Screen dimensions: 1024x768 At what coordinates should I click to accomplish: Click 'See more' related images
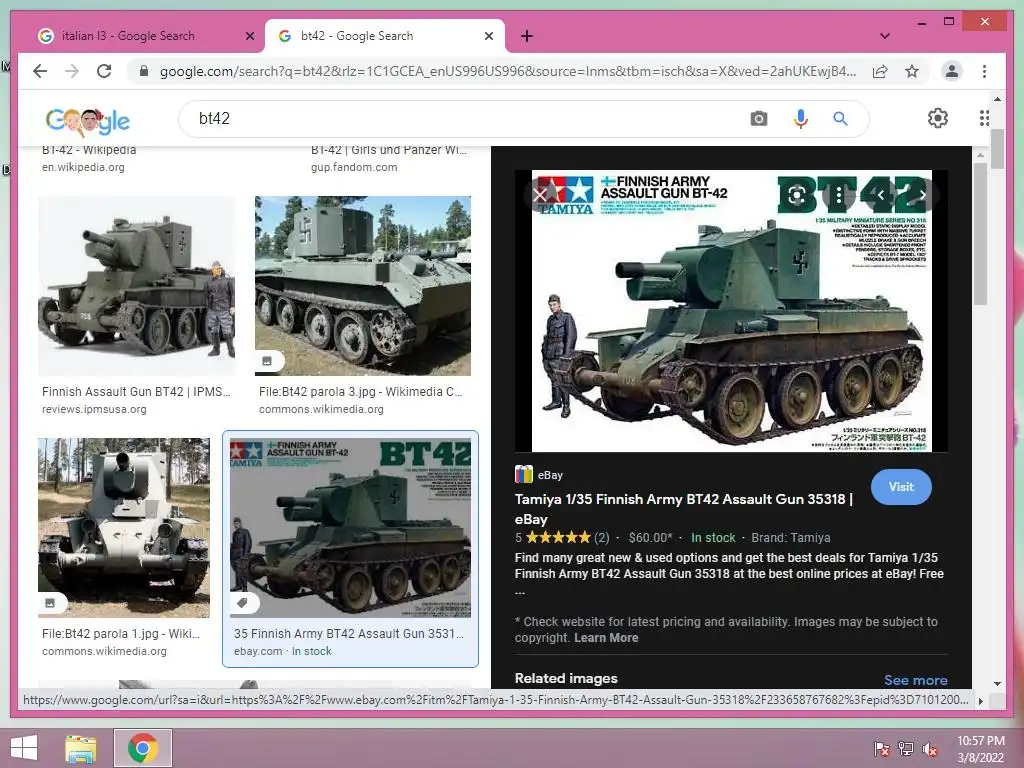(916, 680)
